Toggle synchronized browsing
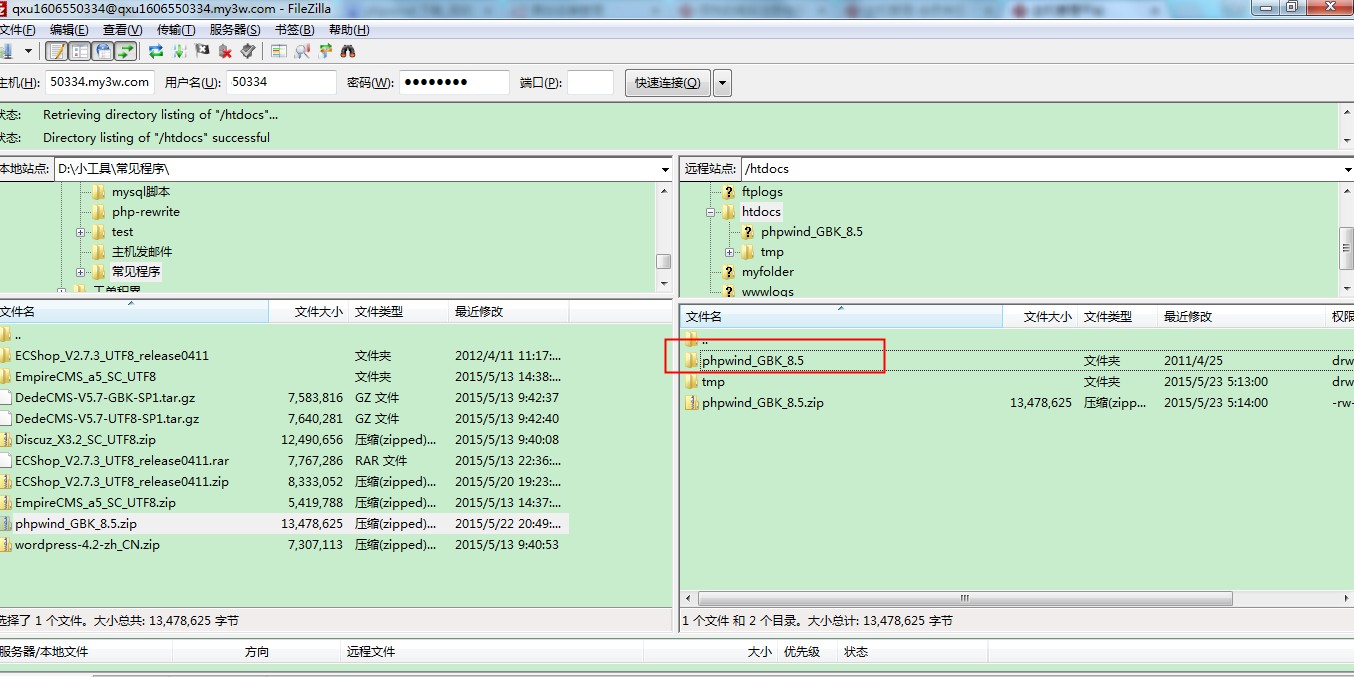 click(x=325, y=51)
